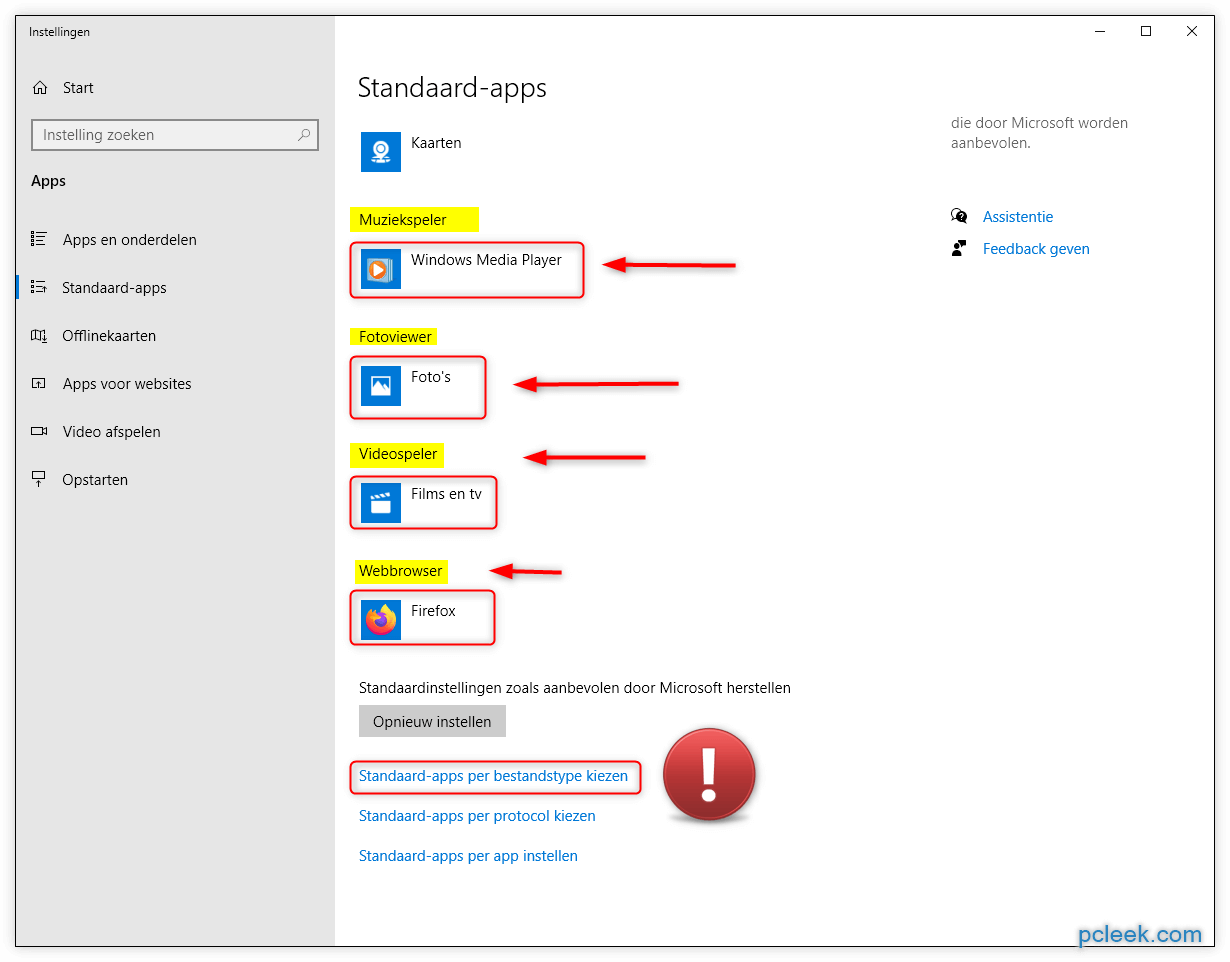Click the Films en tv icon
1230x962 pixels.
pos(380,503)
